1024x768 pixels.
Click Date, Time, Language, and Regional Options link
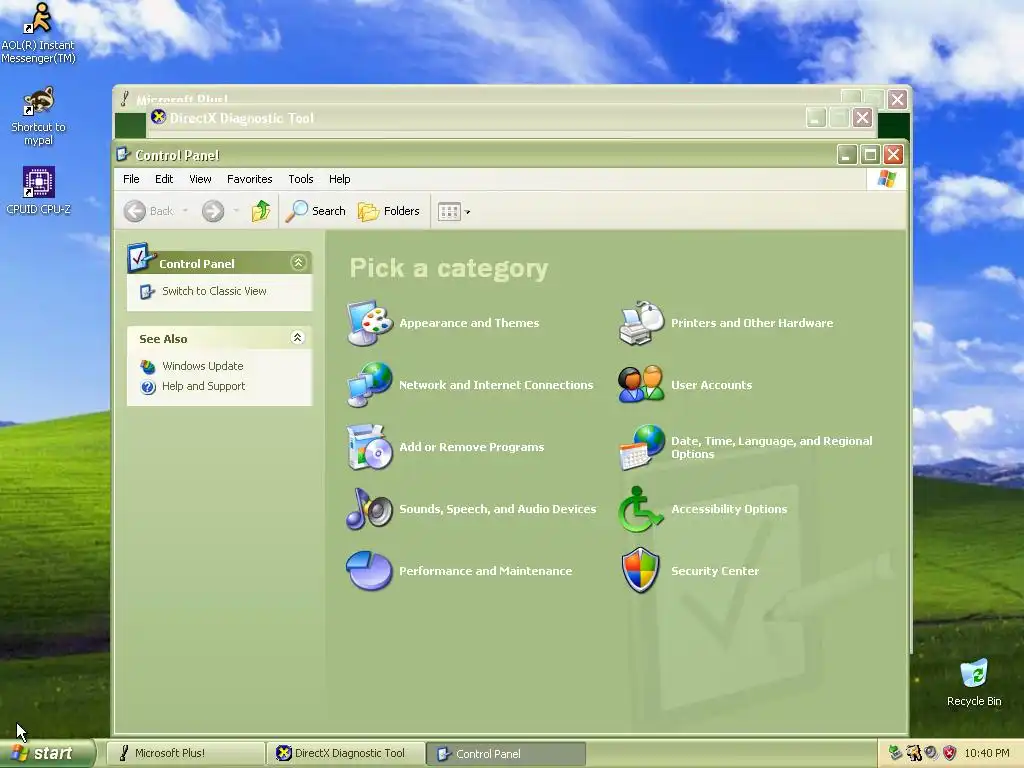point(772,447)
